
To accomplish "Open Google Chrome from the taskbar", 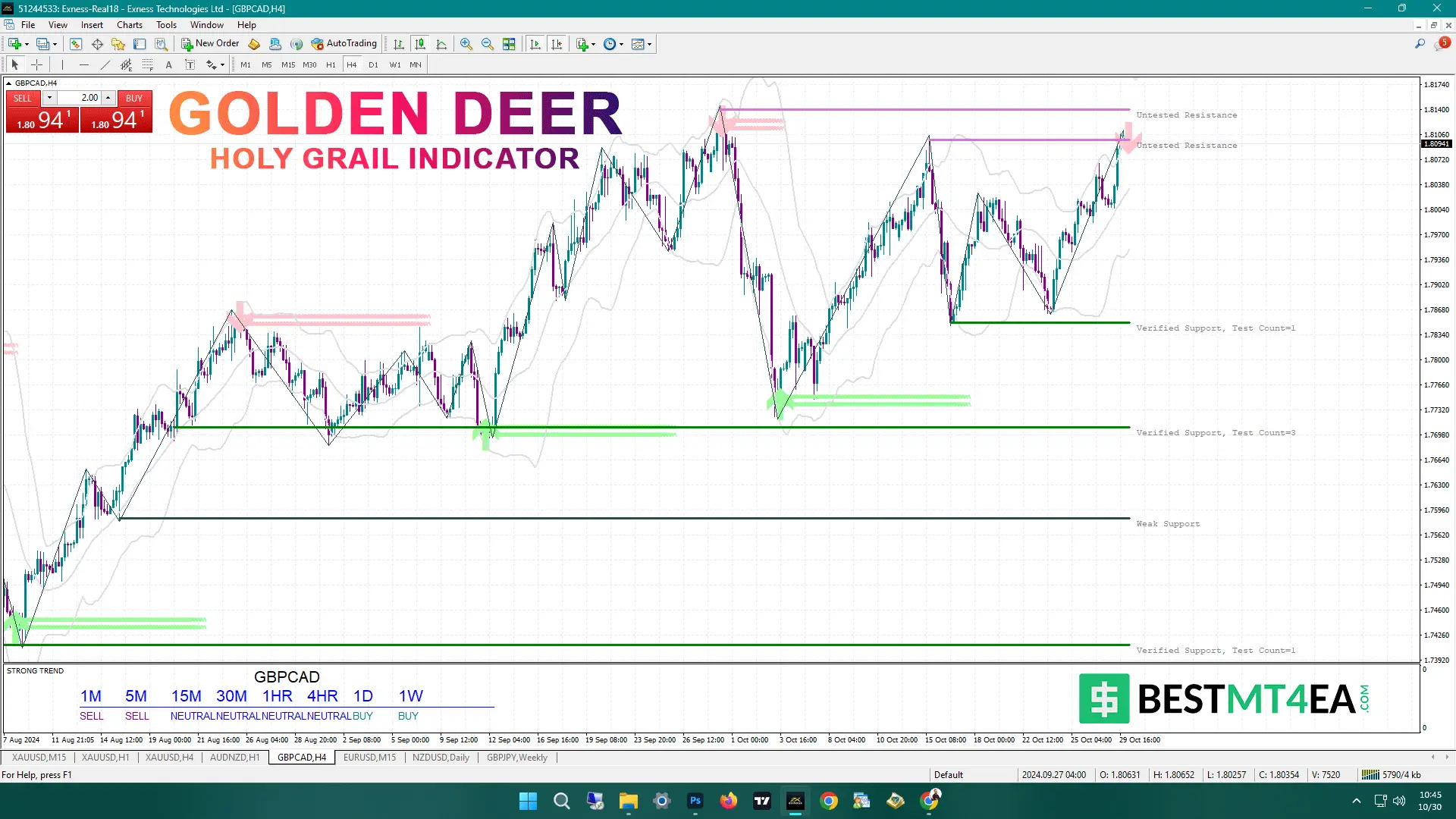I will 828,801.
